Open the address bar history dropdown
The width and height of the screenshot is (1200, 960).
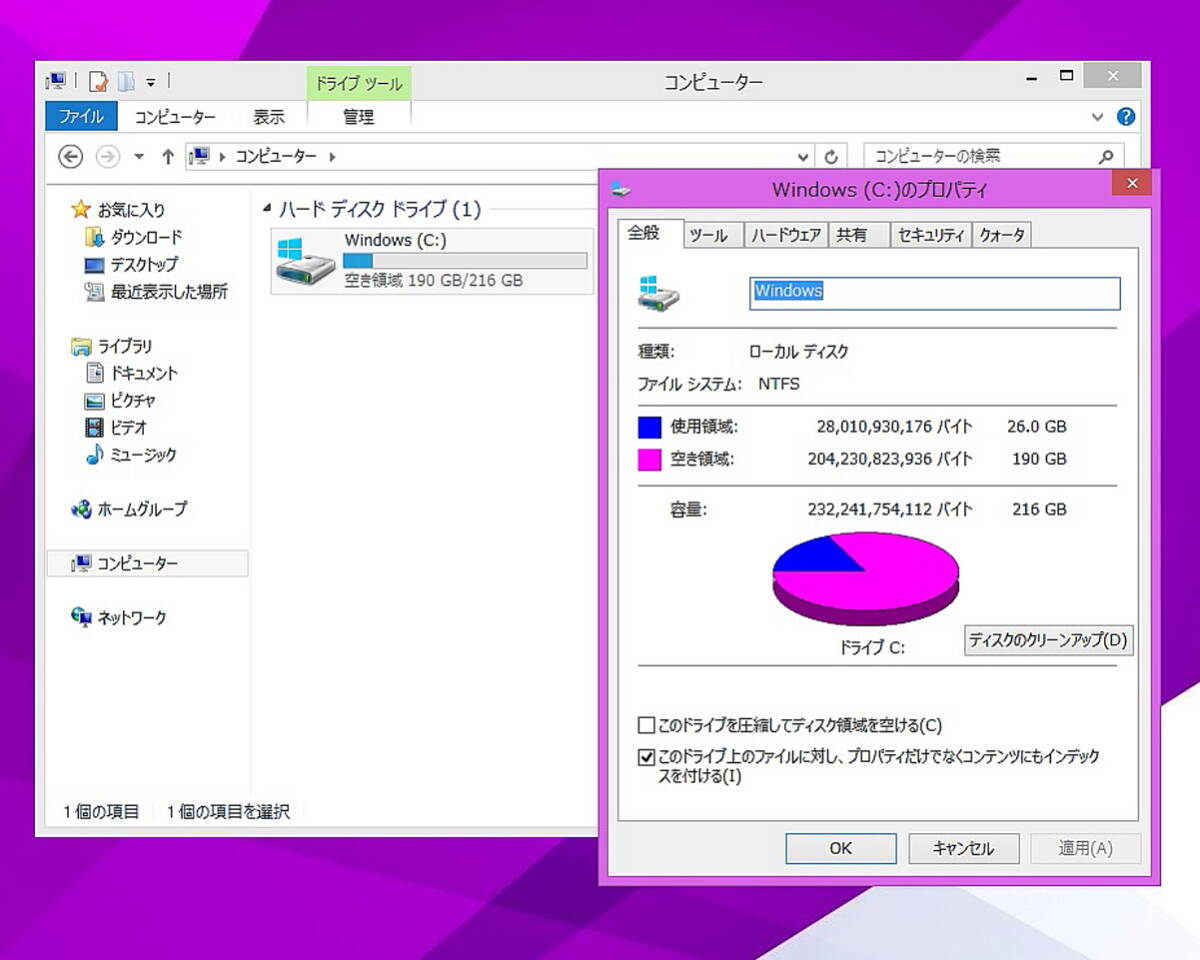(803, 157)
